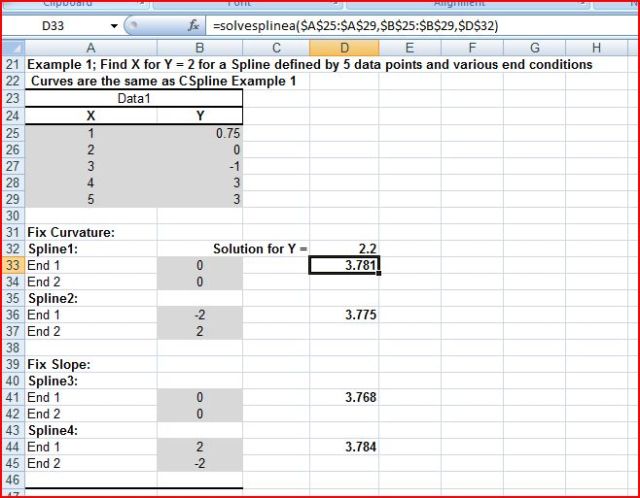
Task: Click the 2.2 value beside Solution for Y
Action: (x=344, y=248)
